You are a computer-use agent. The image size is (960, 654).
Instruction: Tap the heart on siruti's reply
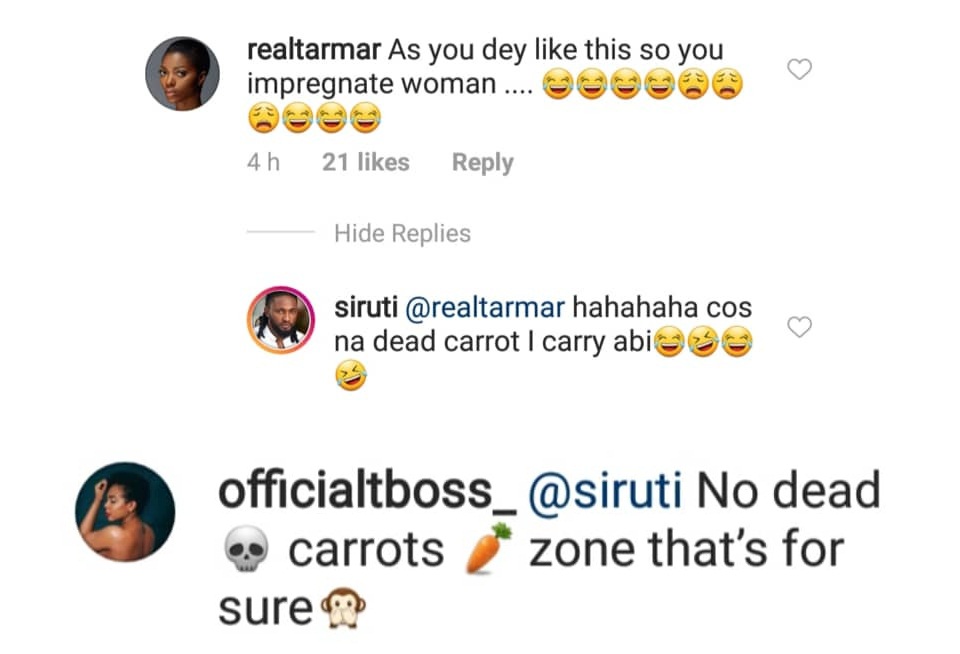[x=799, y=327]
